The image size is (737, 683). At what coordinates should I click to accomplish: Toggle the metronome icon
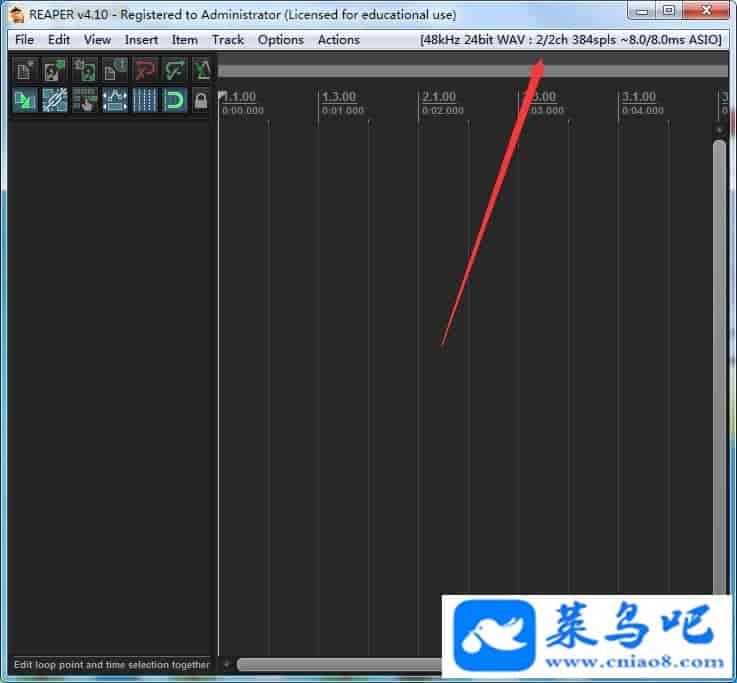[202, 71]
